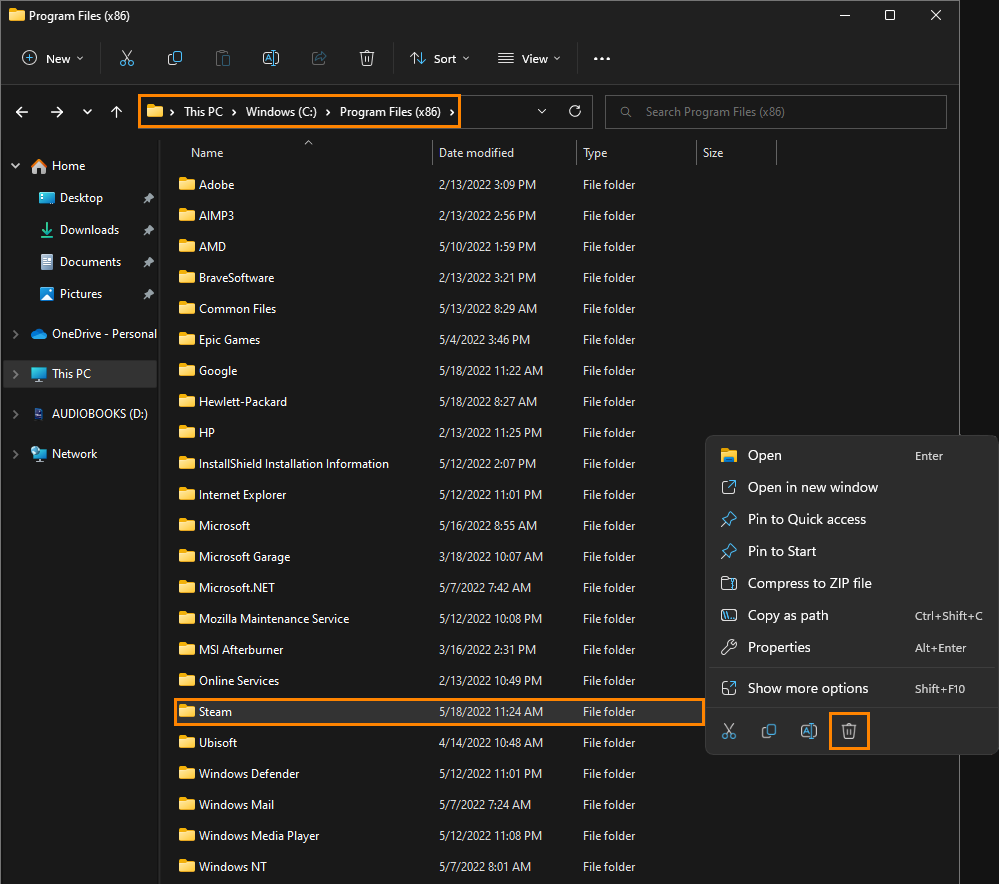Choose Compress to ZIP file
The image size is (999, 884).
[851, 583]
